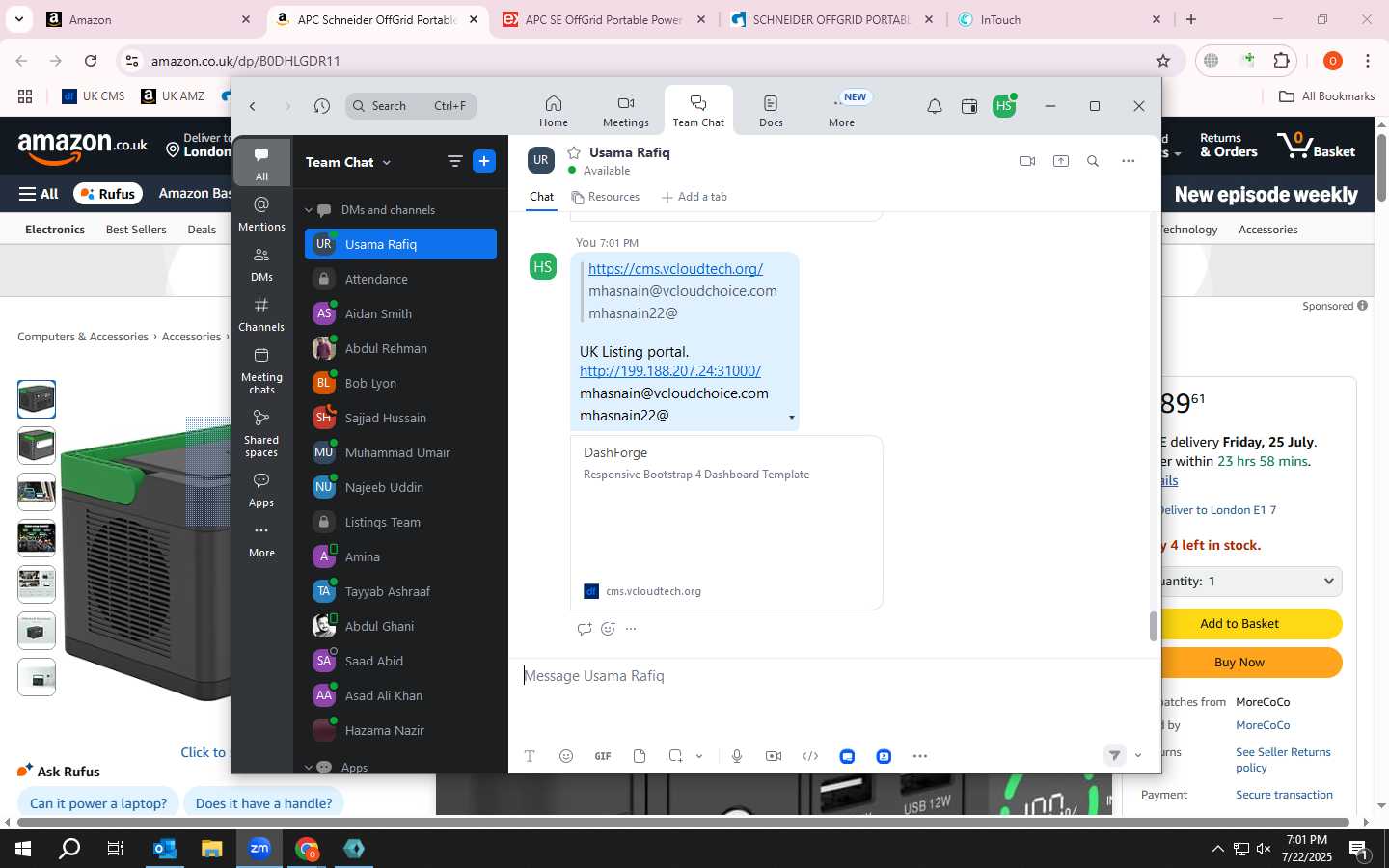Record an audio message via microphone icon
The height and width of the screenshot is (868, 1389).
tap(737, 756)
